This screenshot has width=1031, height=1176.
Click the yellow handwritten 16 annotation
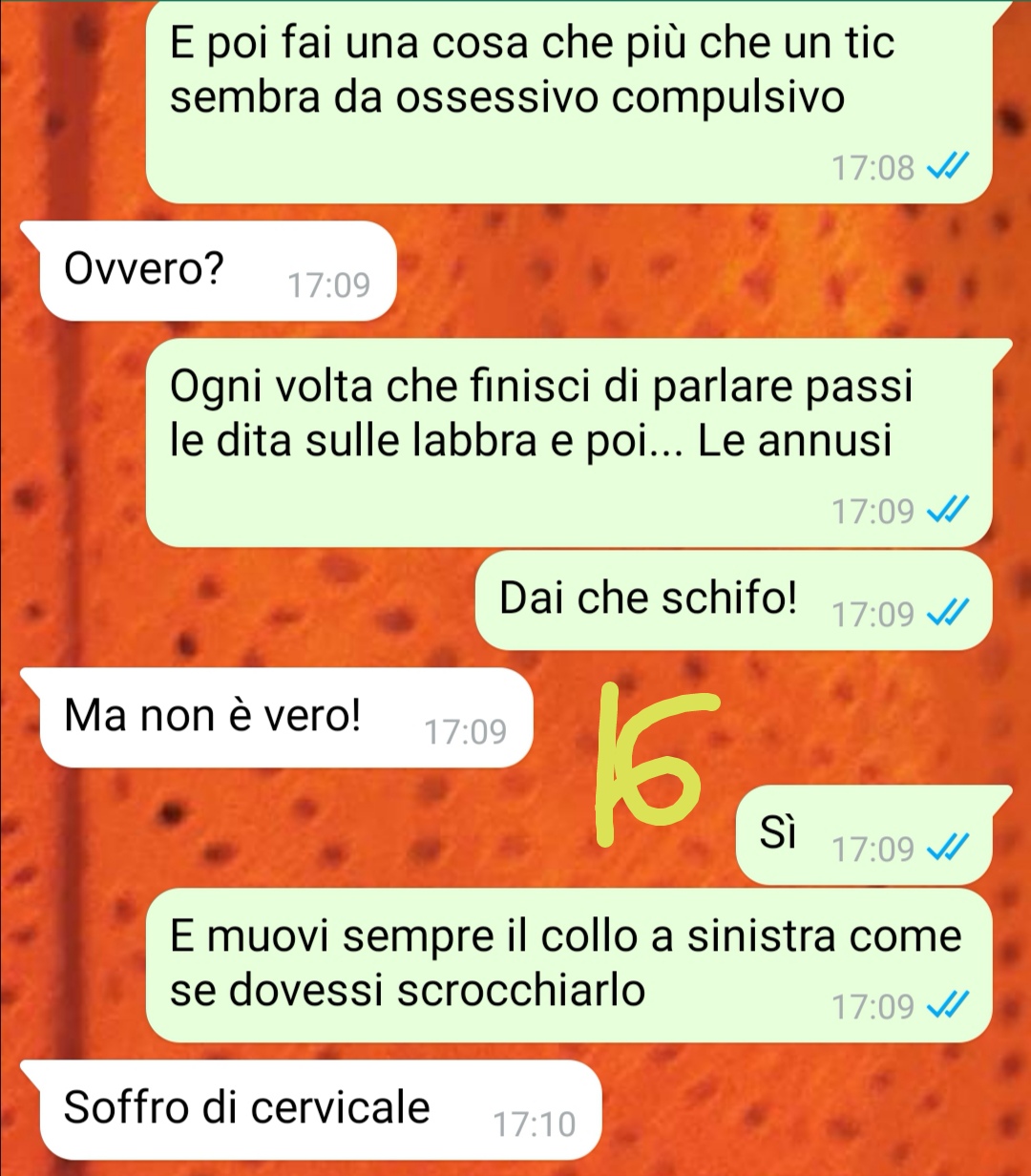(654, 764)
